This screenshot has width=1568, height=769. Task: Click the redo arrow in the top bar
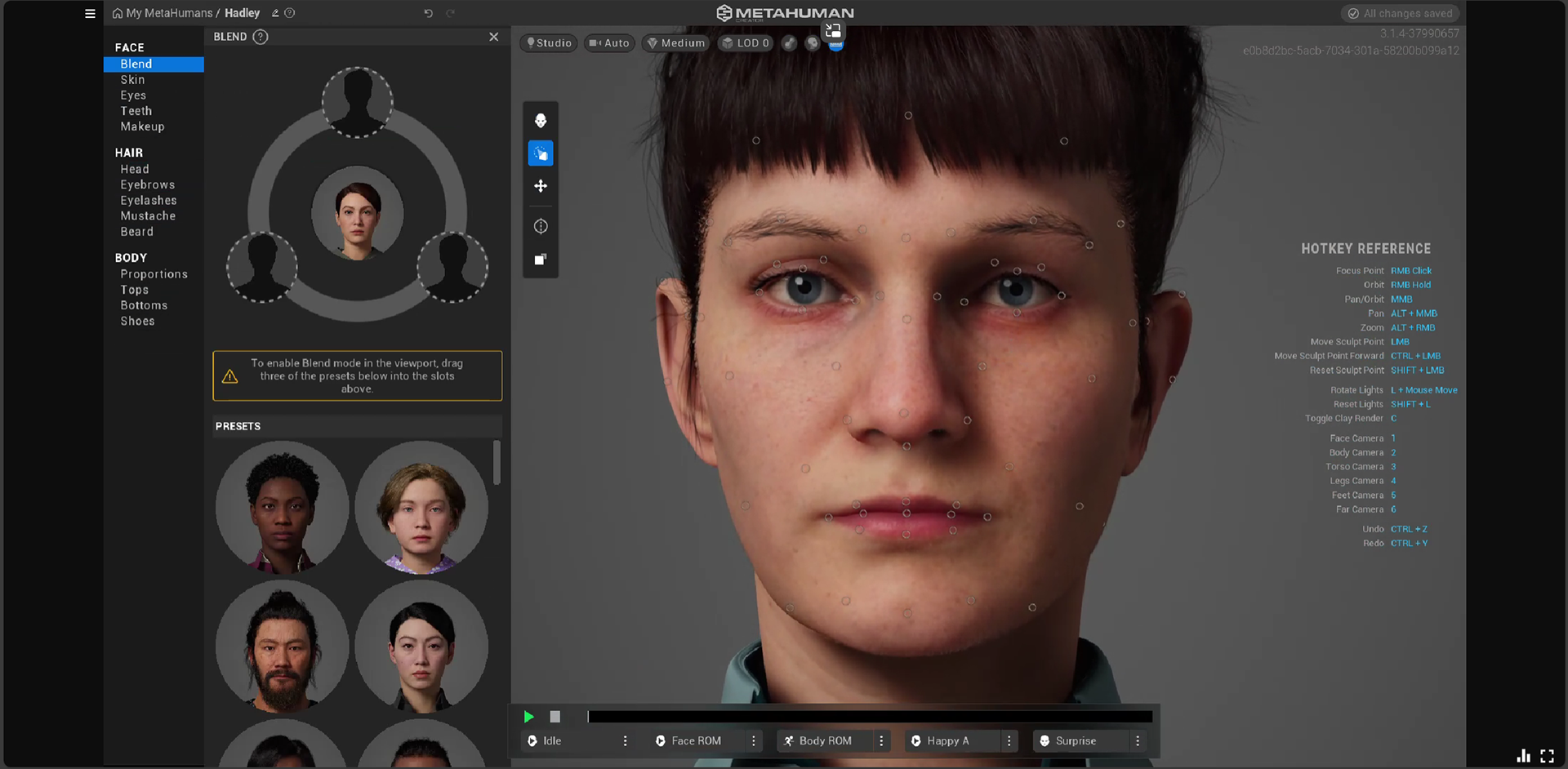pos(450,13)
